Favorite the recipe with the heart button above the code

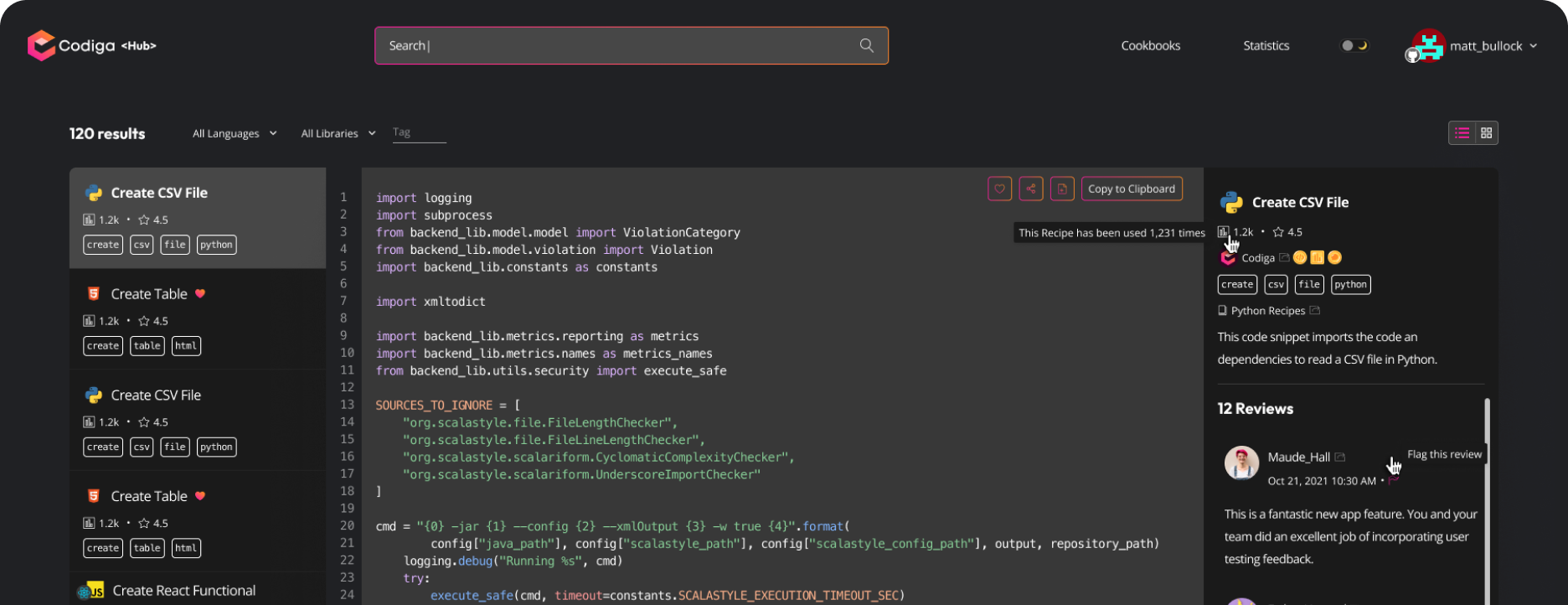[999, 189]
